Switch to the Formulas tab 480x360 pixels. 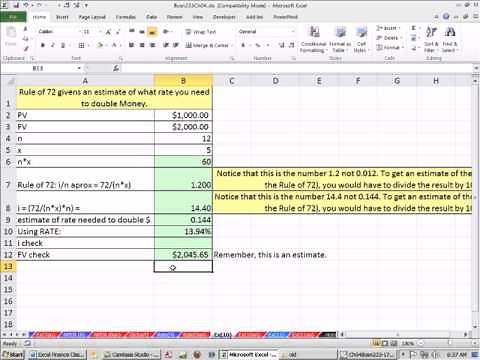point(126,17)
